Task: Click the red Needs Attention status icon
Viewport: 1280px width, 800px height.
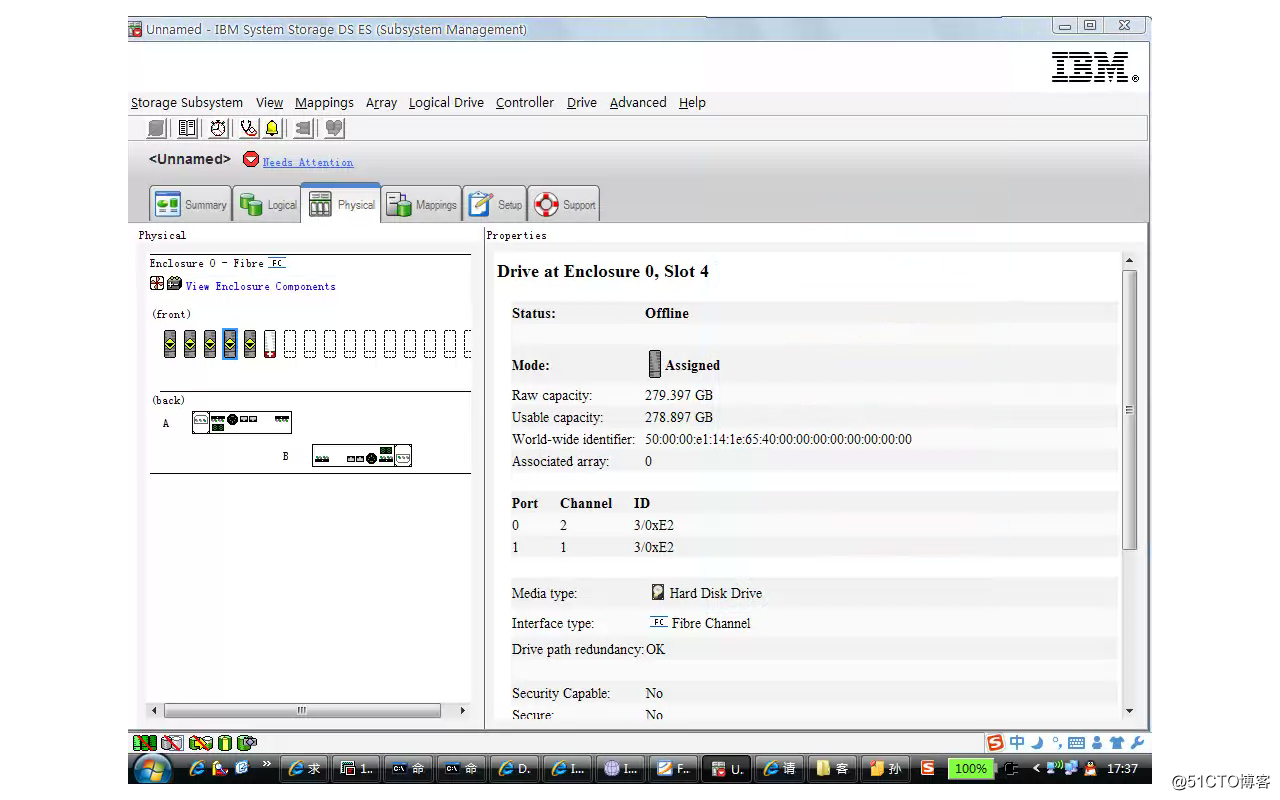Action: [251, 160]
